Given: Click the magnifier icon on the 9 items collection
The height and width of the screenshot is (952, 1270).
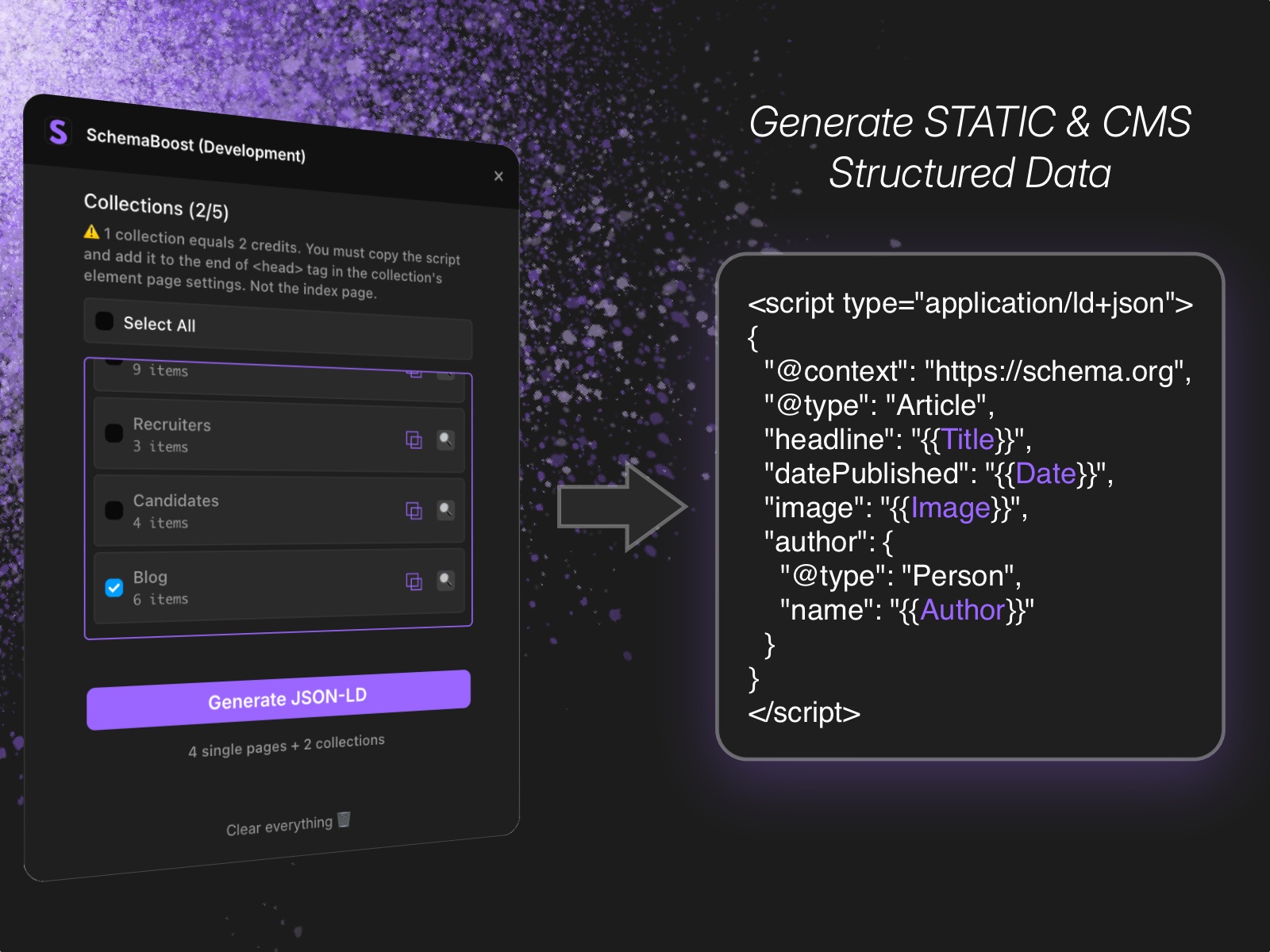Looking at the screenshot, I should coord(445,374).
